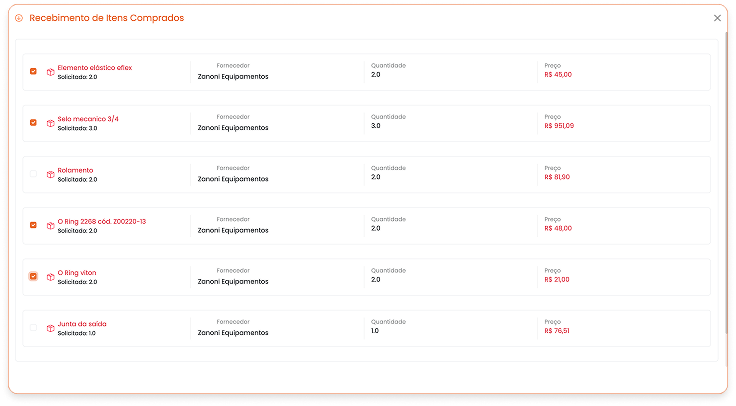736x406 pixels.
Task: Deselect the Selo mecanico 3/4 checkbox
Action: (33, 122)
